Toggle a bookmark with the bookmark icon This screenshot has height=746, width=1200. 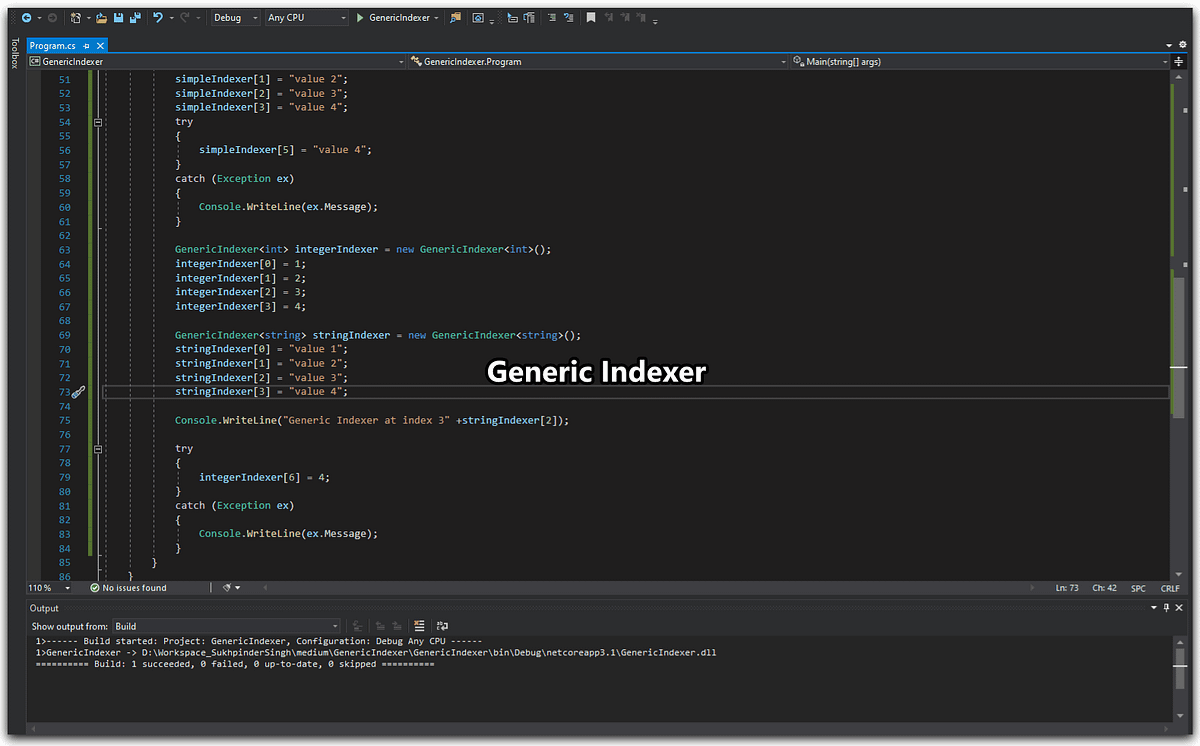(x=590, y=17)
